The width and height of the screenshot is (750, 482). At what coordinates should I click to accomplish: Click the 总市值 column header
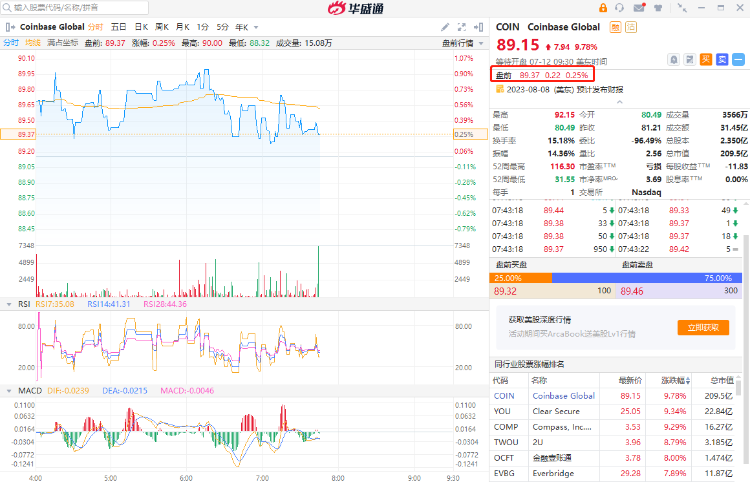pyautogui.click(x=722, y=381)
